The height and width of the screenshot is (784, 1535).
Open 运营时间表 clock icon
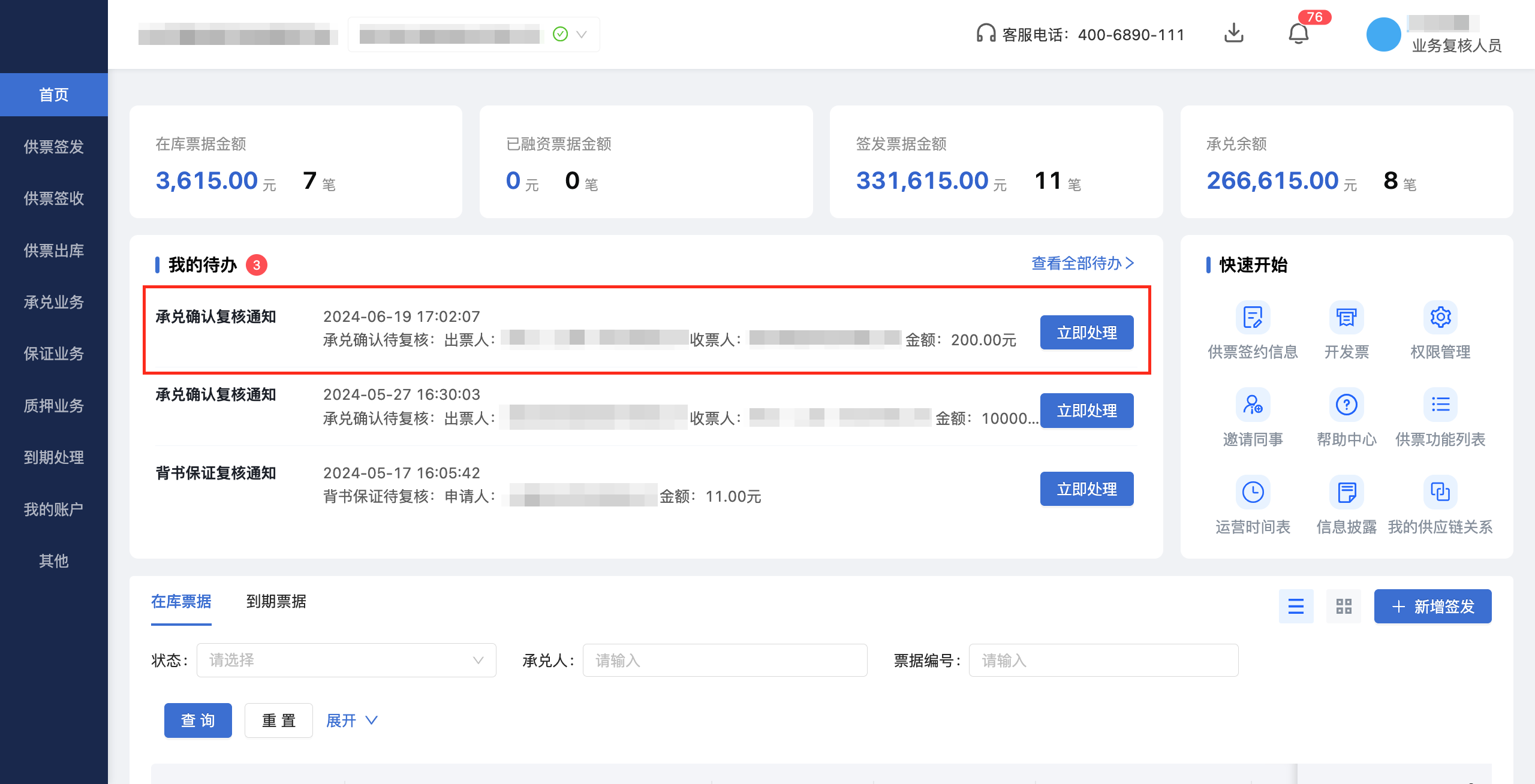(1253, 492)
